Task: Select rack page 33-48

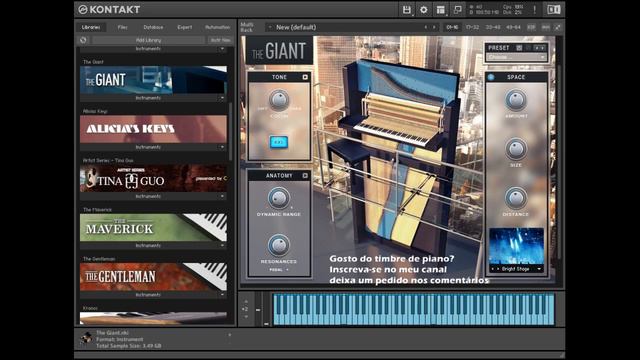Action: coord(493,27)
